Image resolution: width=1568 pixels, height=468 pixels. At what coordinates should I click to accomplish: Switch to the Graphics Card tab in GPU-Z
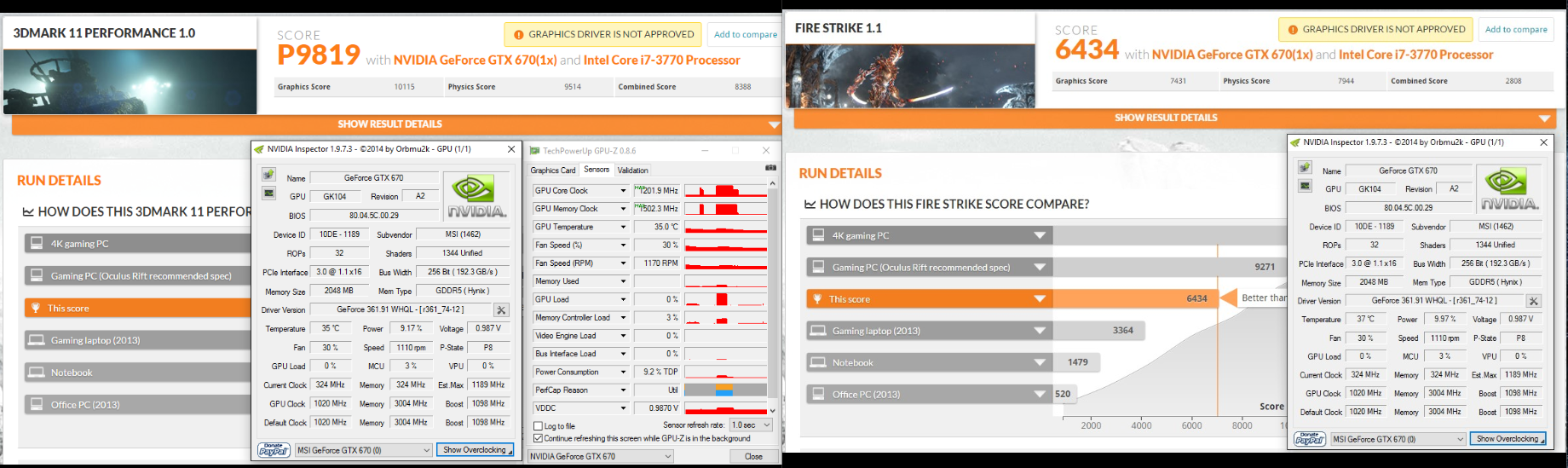point(553,170)
